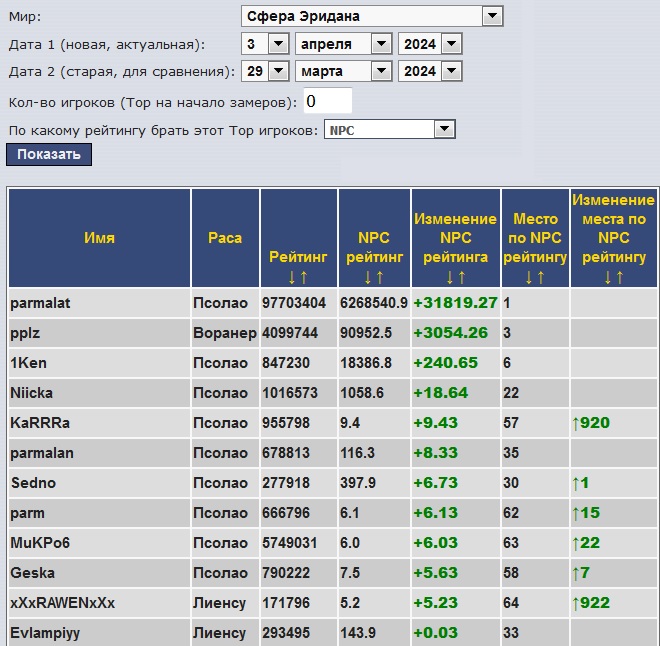
Task: Click the Имя column header
Action: [x=99, y=238]
